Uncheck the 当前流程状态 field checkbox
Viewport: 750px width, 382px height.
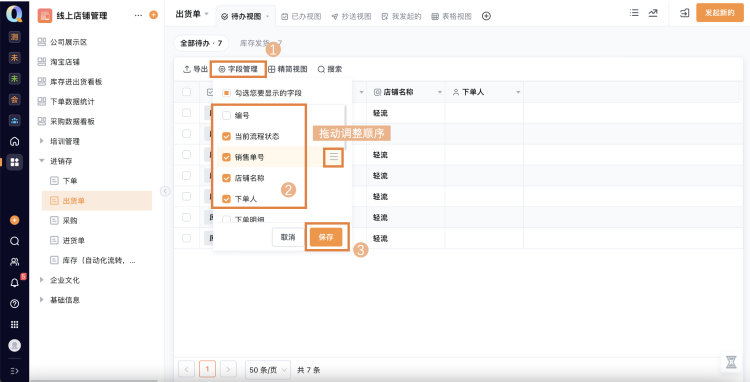click(x=227, y=136)
